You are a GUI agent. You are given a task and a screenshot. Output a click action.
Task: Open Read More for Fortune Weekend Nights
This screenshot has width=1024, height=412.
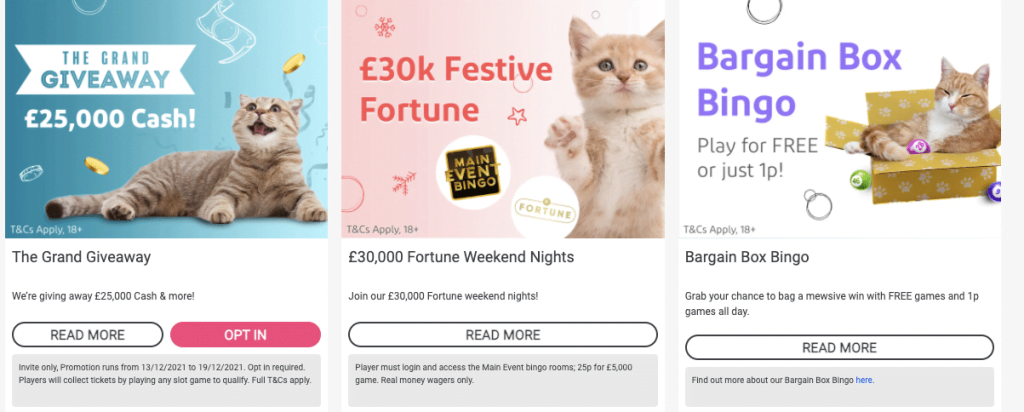pyautogui.click(x=503, y=335)
